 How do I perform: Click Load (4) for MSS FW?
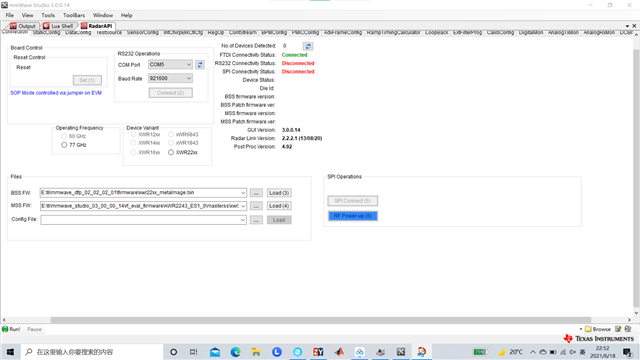[279, 206]
